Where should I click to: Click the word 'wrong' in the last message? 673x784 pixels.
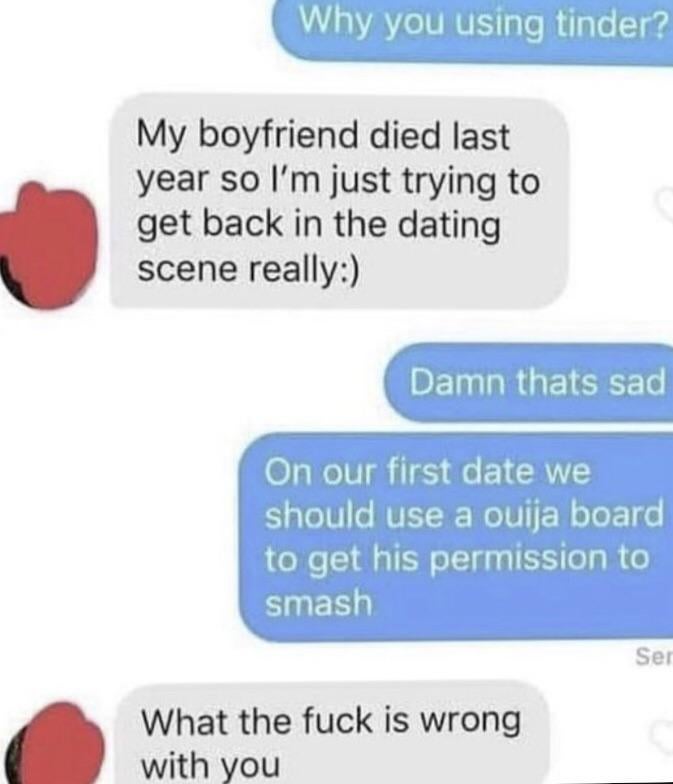click(x=470, y=720)
